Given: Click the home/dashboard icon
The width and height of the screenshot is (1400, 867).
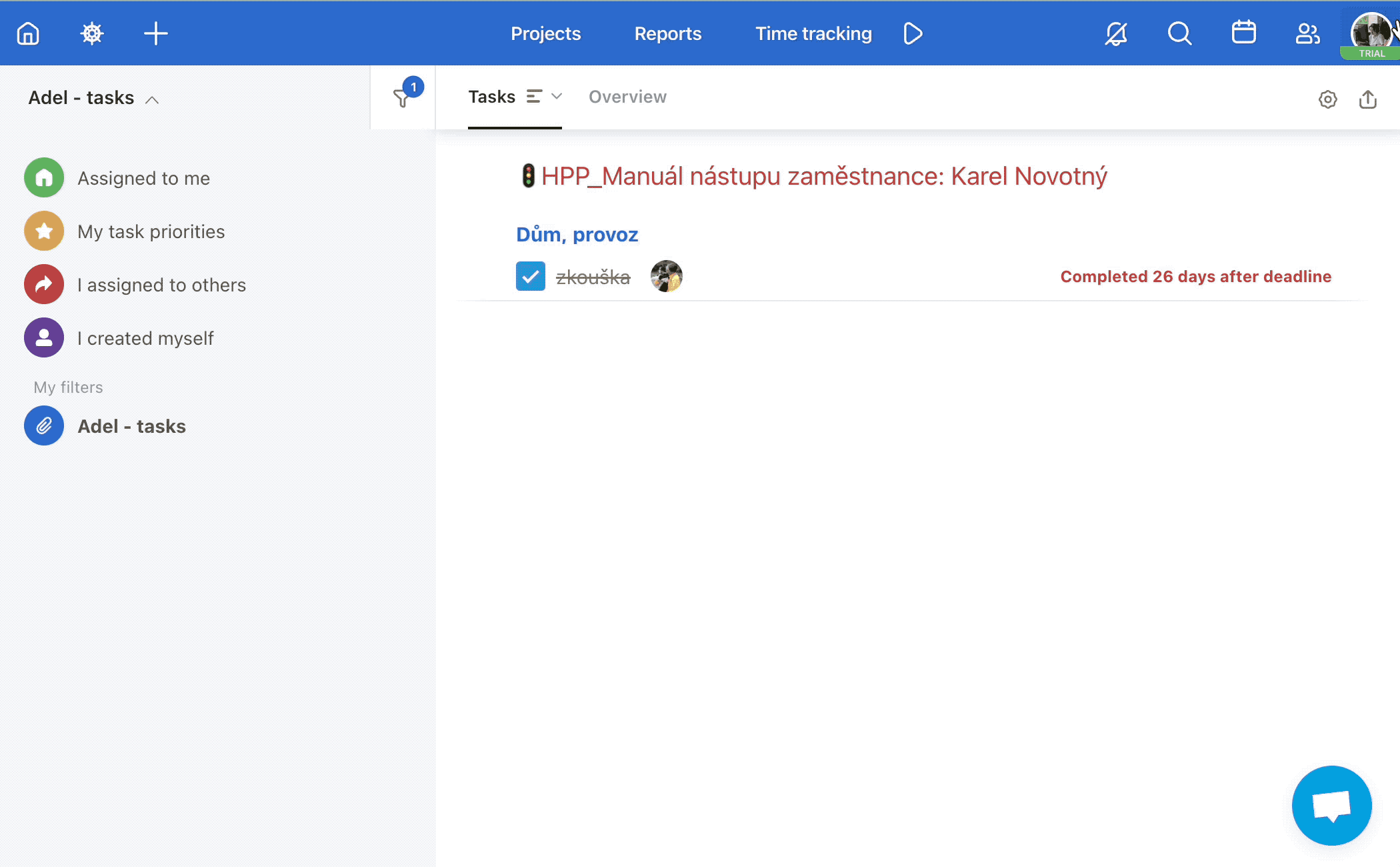Looking at the screenshot, I should coord(28,33).
